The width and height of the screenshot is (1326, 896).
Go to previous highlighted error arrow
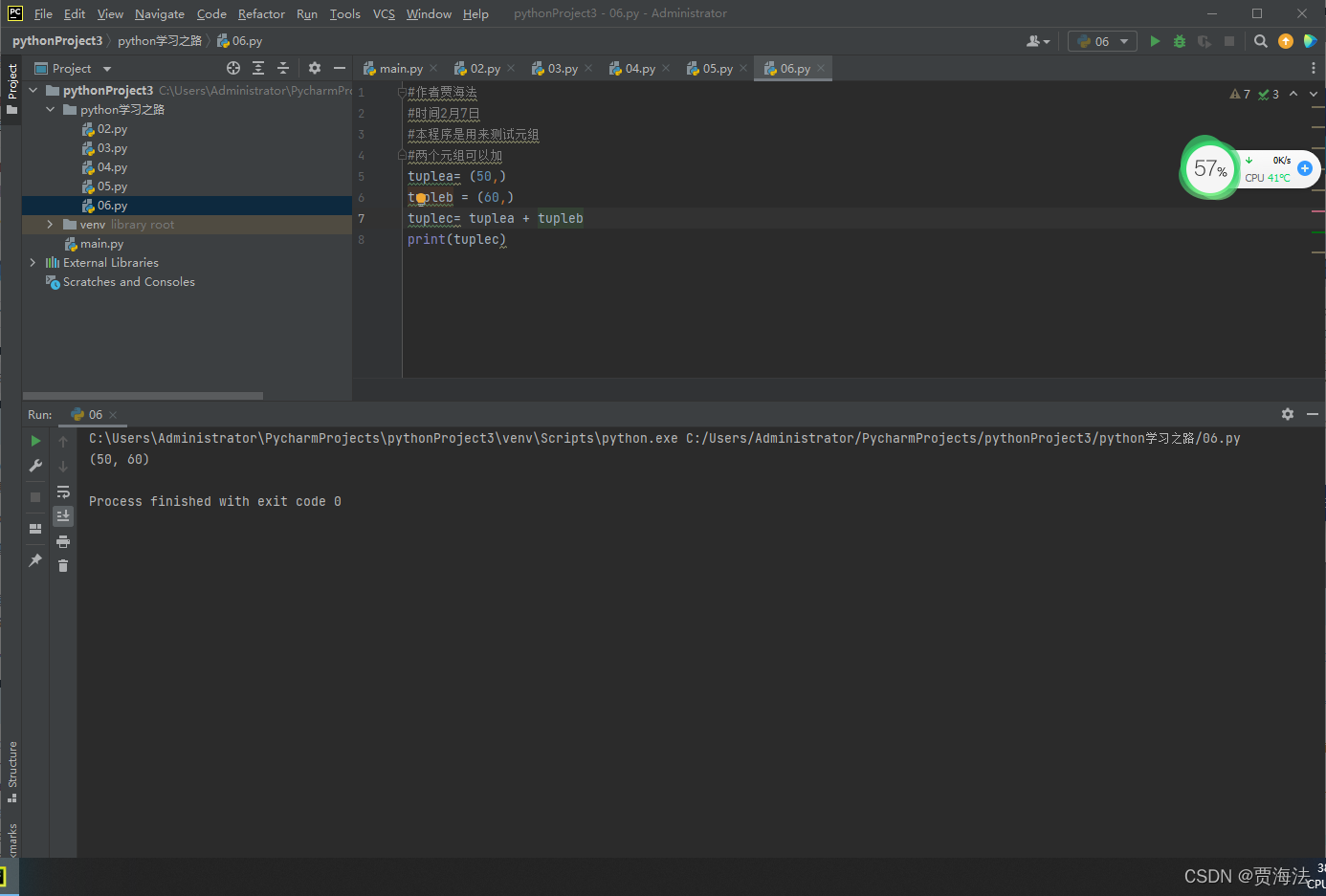1293,94
